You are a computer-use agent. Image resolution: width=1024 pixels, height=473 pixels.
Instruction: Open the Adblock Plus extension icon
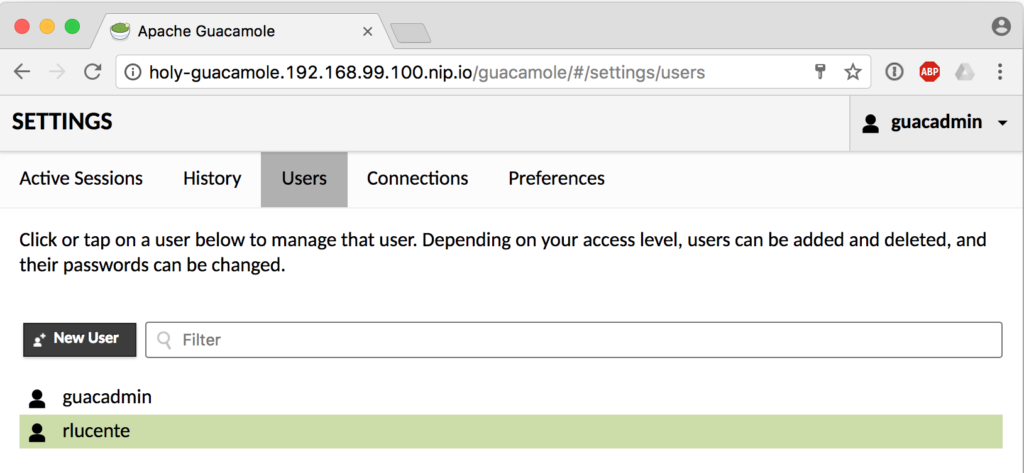click(x=930, y=72)
